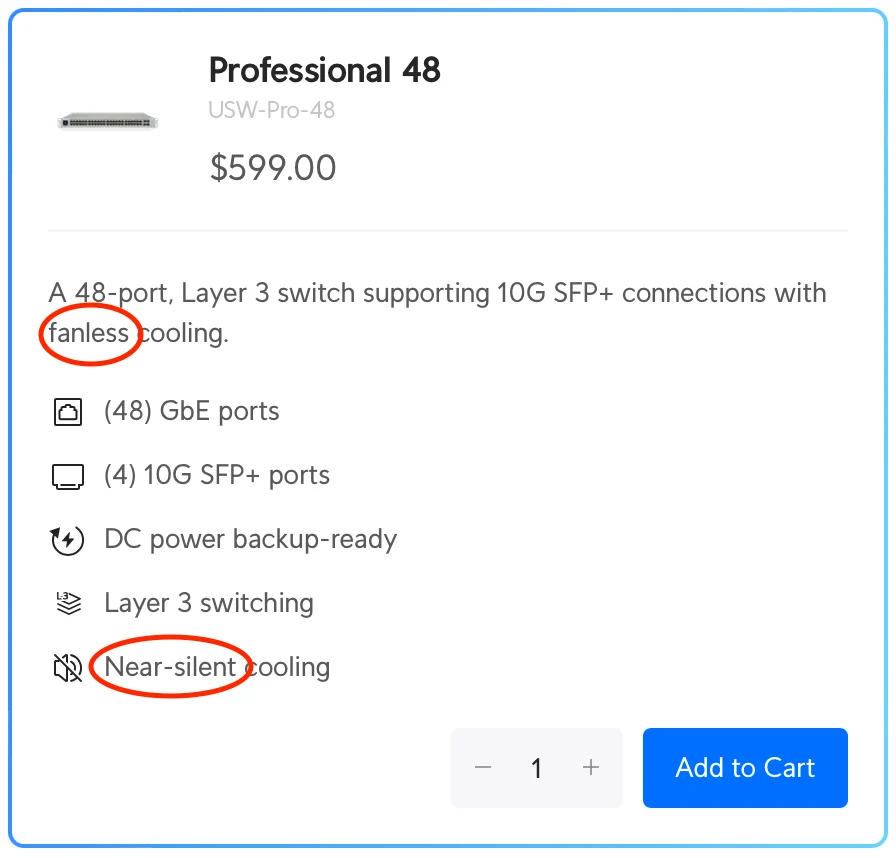Click the 'Near-silent cooling' feature text

click(x=216, y=667)
